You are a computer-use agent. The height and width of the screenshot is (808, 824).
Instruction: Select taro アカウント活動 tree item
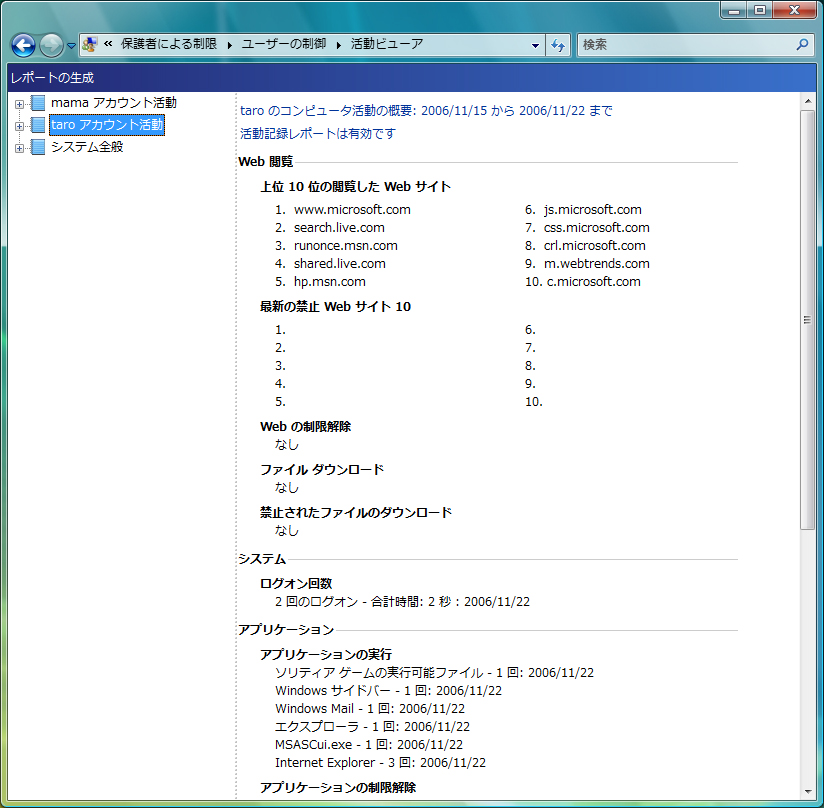(107, 125)
